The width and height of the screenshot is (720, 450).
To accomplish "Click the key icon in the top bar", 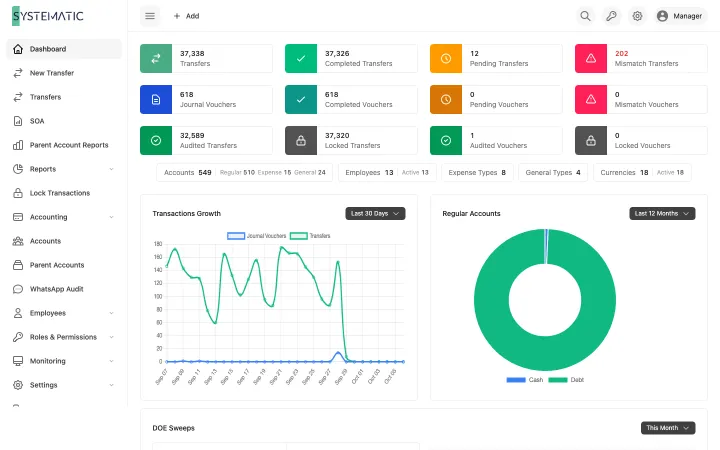I will click(x=611, y=16).
